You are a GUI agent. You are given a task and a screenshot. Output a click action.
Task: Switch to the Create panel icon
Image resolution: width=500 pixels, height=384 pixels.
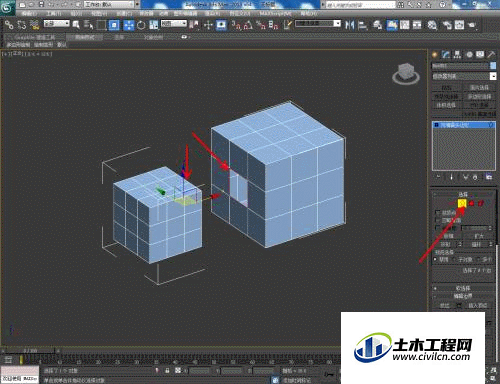434,55
